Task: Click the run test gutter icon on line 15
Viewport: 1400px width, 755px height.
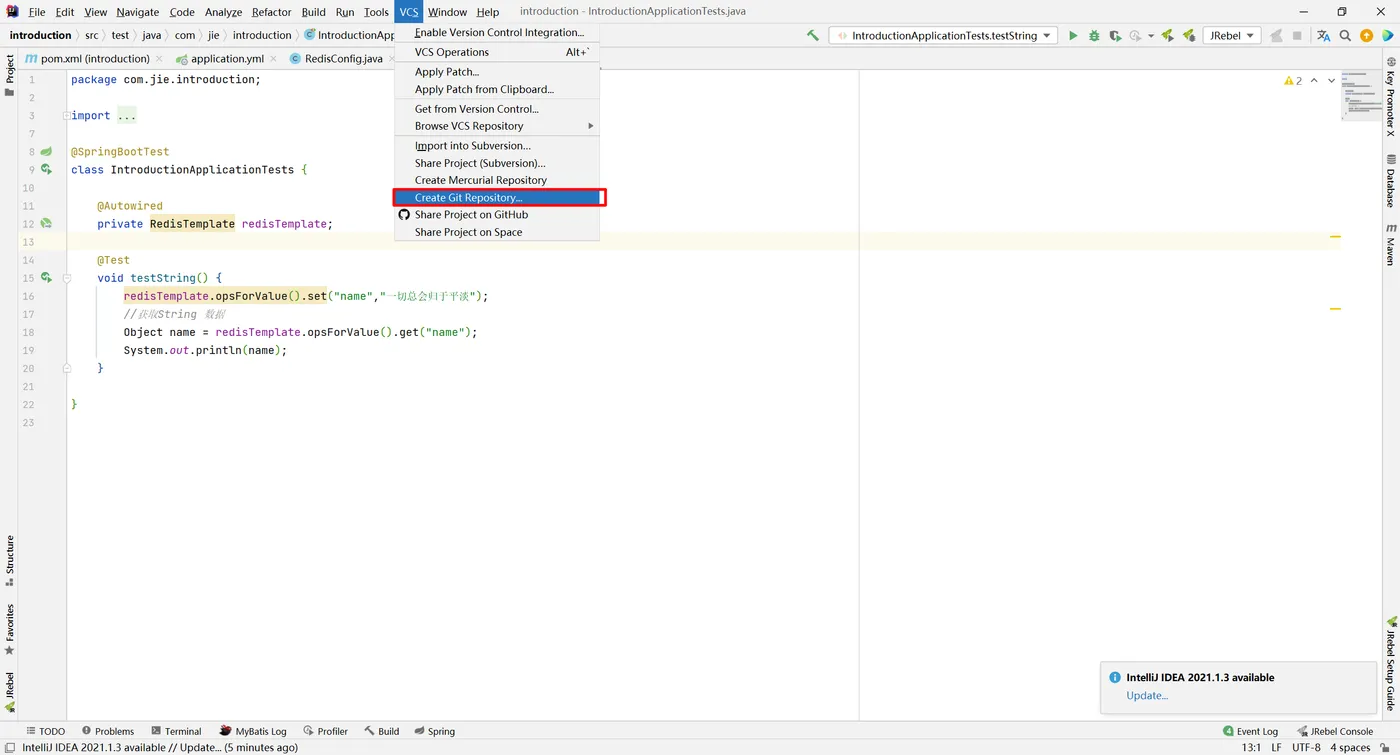Action: click(46, 278)
